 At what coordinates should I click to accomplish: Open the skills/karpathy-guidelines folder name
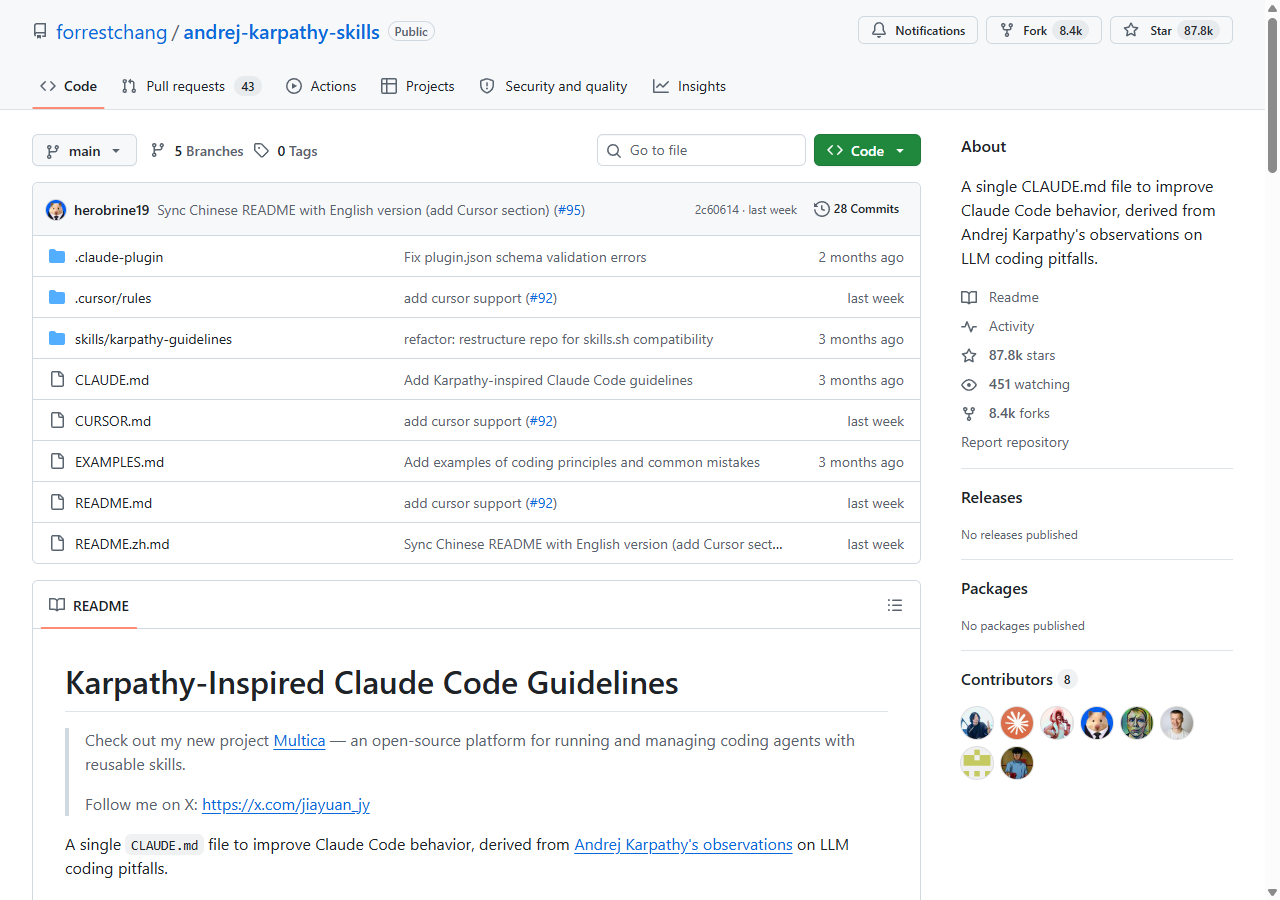(x=153, y=339)
